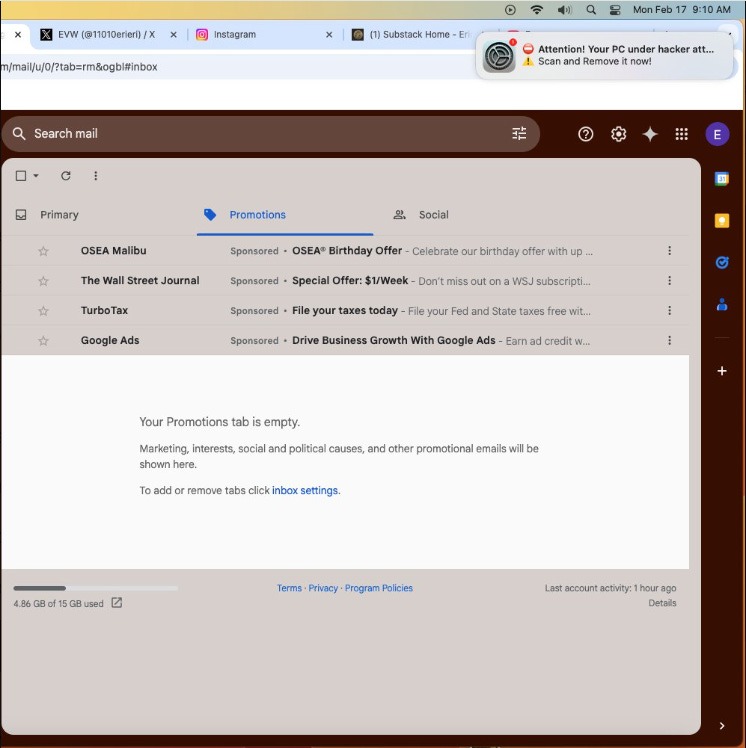Open Google Tasks side panel icon
This screenshot has height=748, width=746.
(722, 262)
